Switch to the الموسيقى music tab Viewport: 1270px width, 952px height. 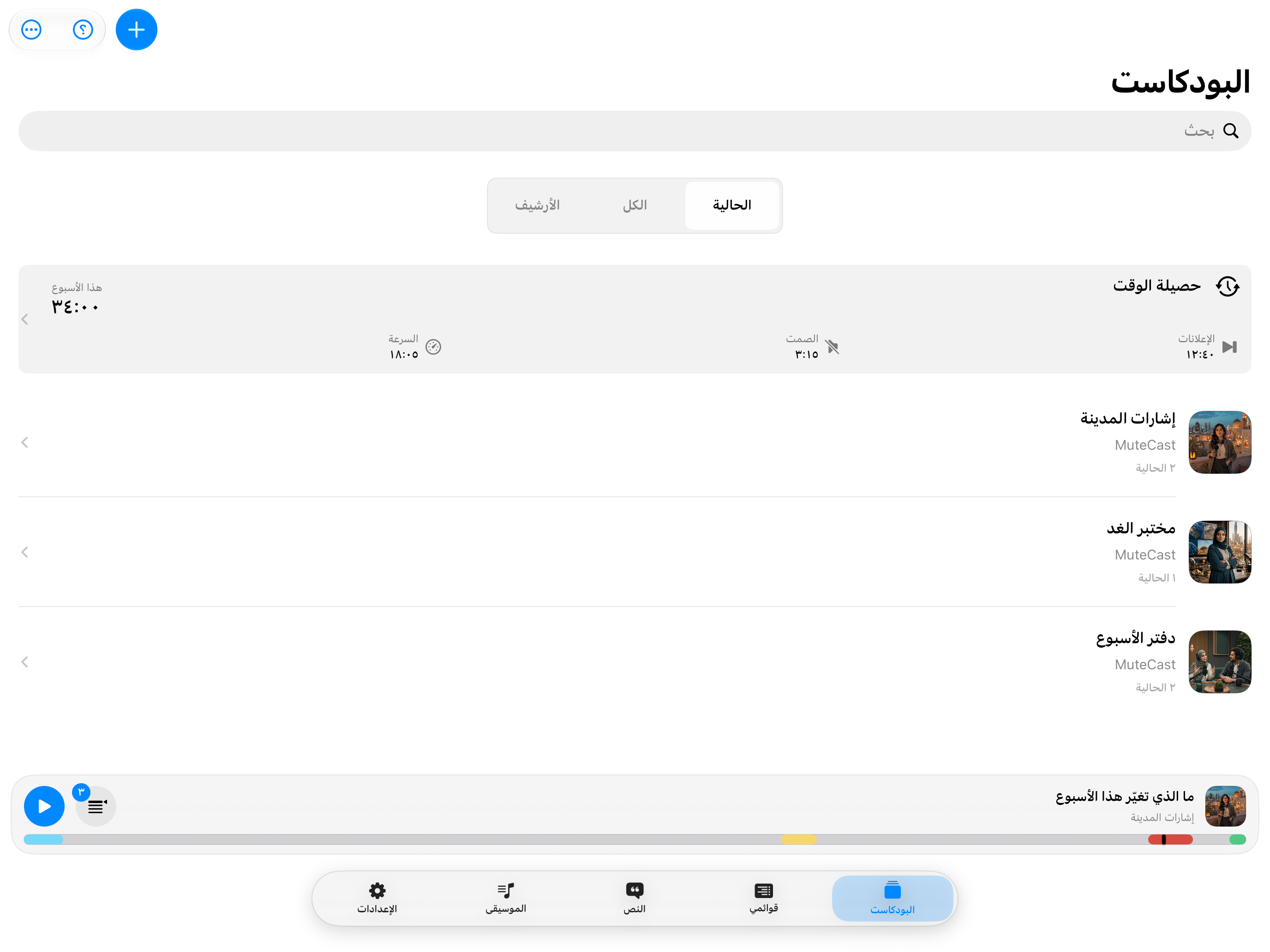click(x=506, y=898)
